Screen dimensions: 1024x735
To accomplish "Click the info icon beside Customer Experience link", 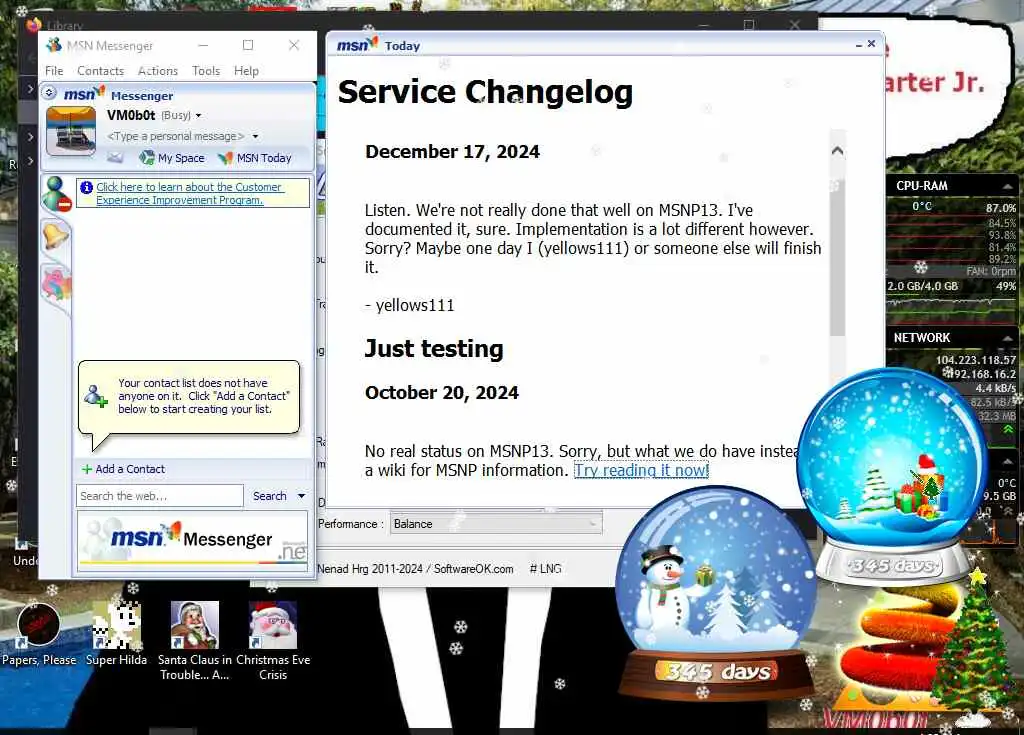I will click(86, 188).
